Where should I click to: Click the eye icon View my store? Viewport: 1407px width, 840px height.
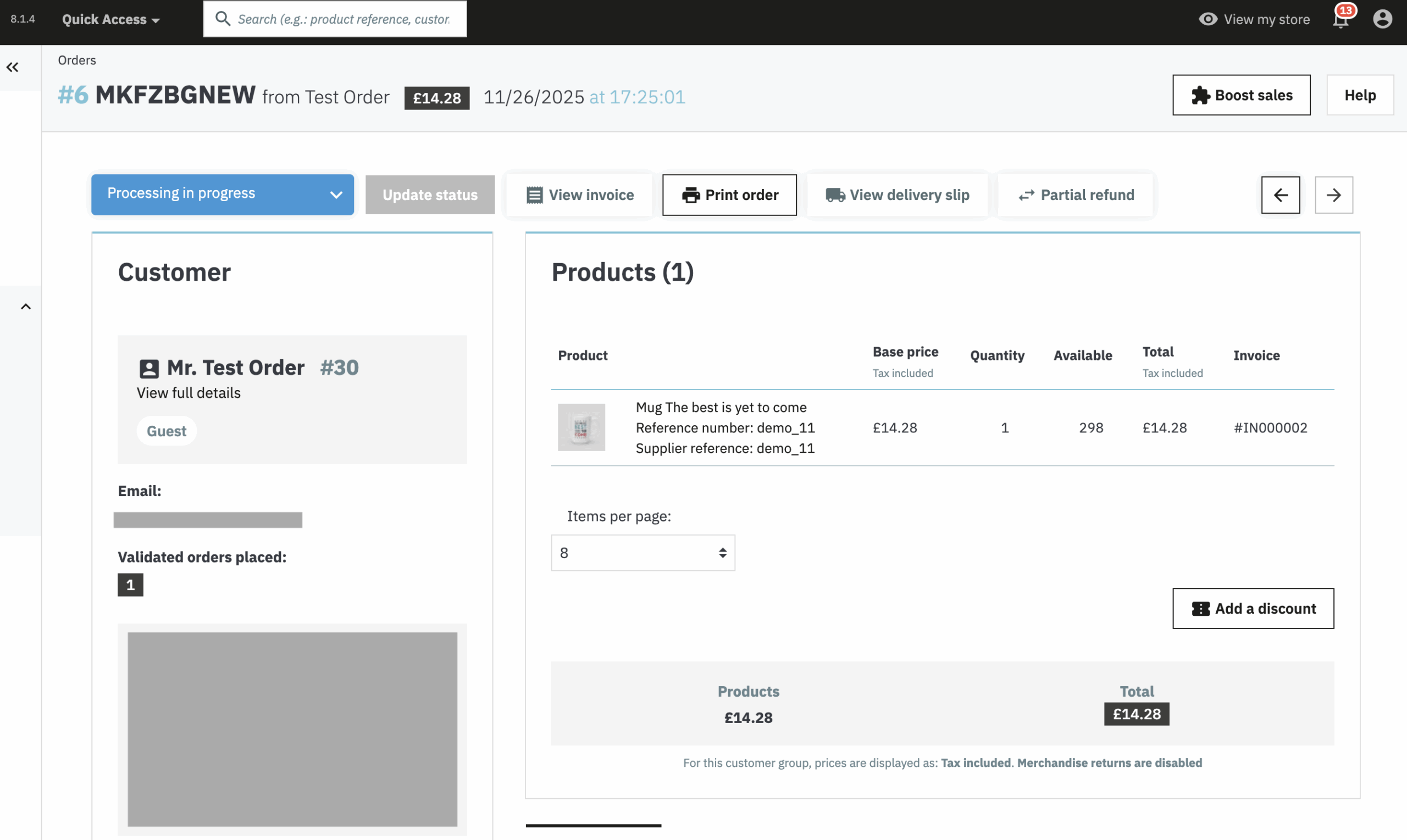(x=1207, y=19)
